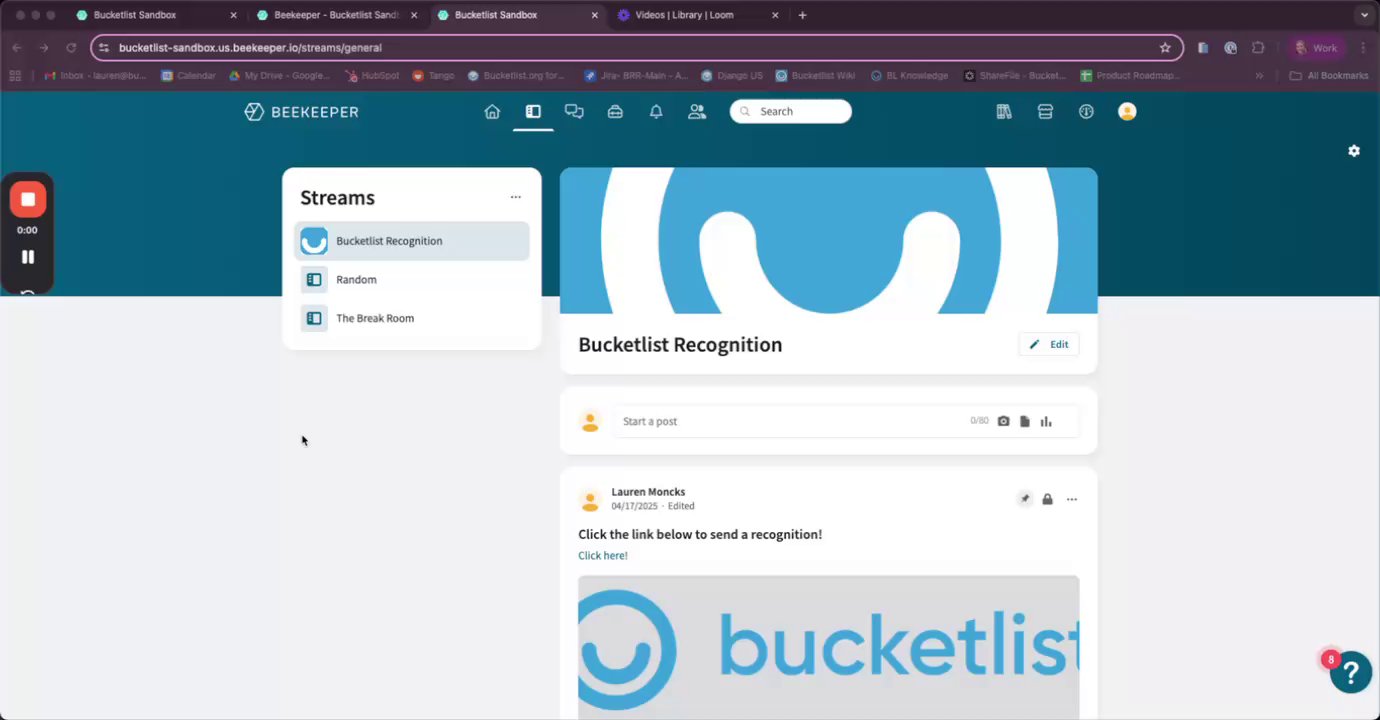Viewport: 1380px width, 720px height.
Task: Stop the Loom recording
Action: tap(28, 199)
